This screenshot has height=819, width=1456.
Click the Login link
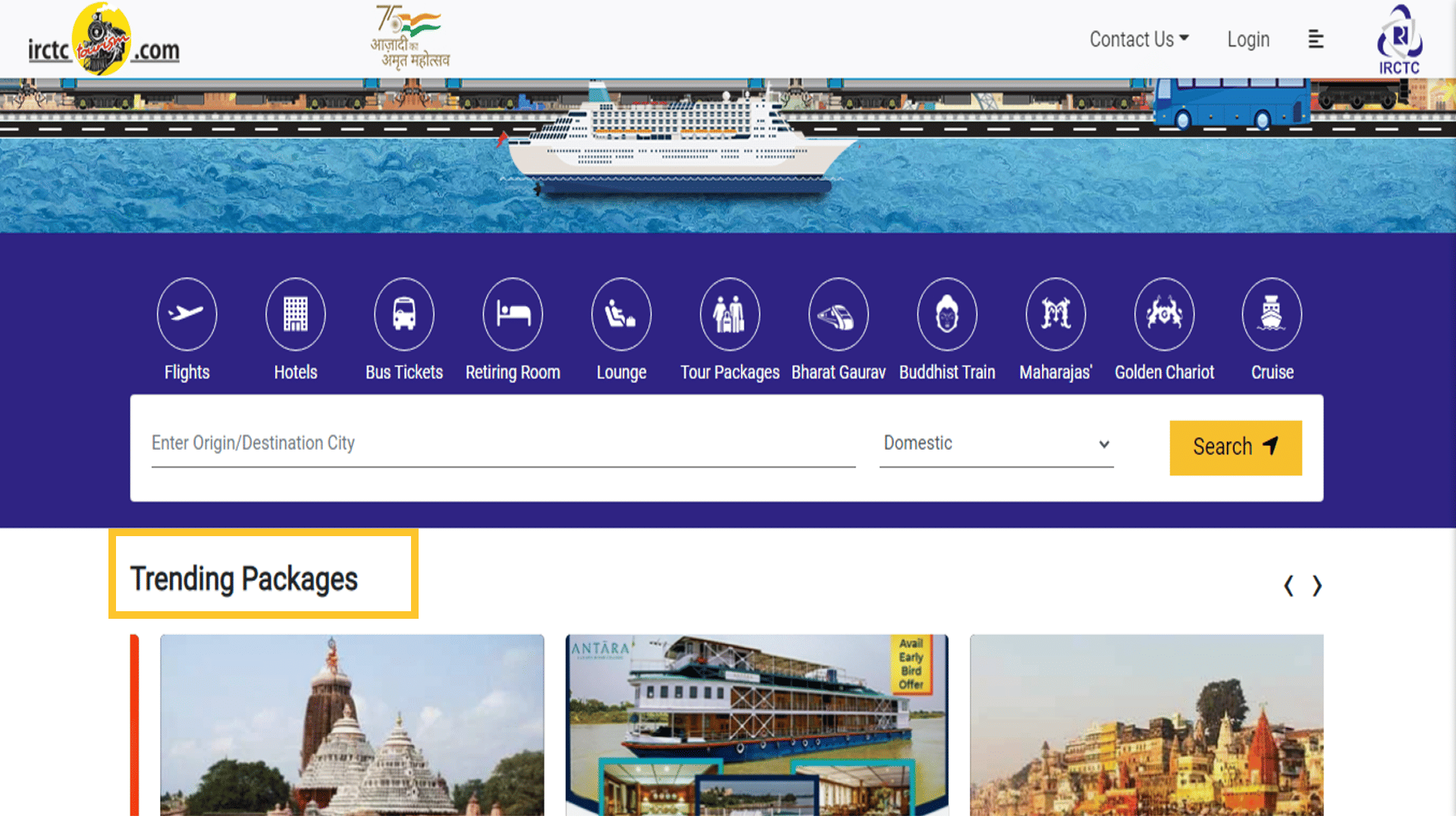pyautogui.click(x=1248, y=39)
